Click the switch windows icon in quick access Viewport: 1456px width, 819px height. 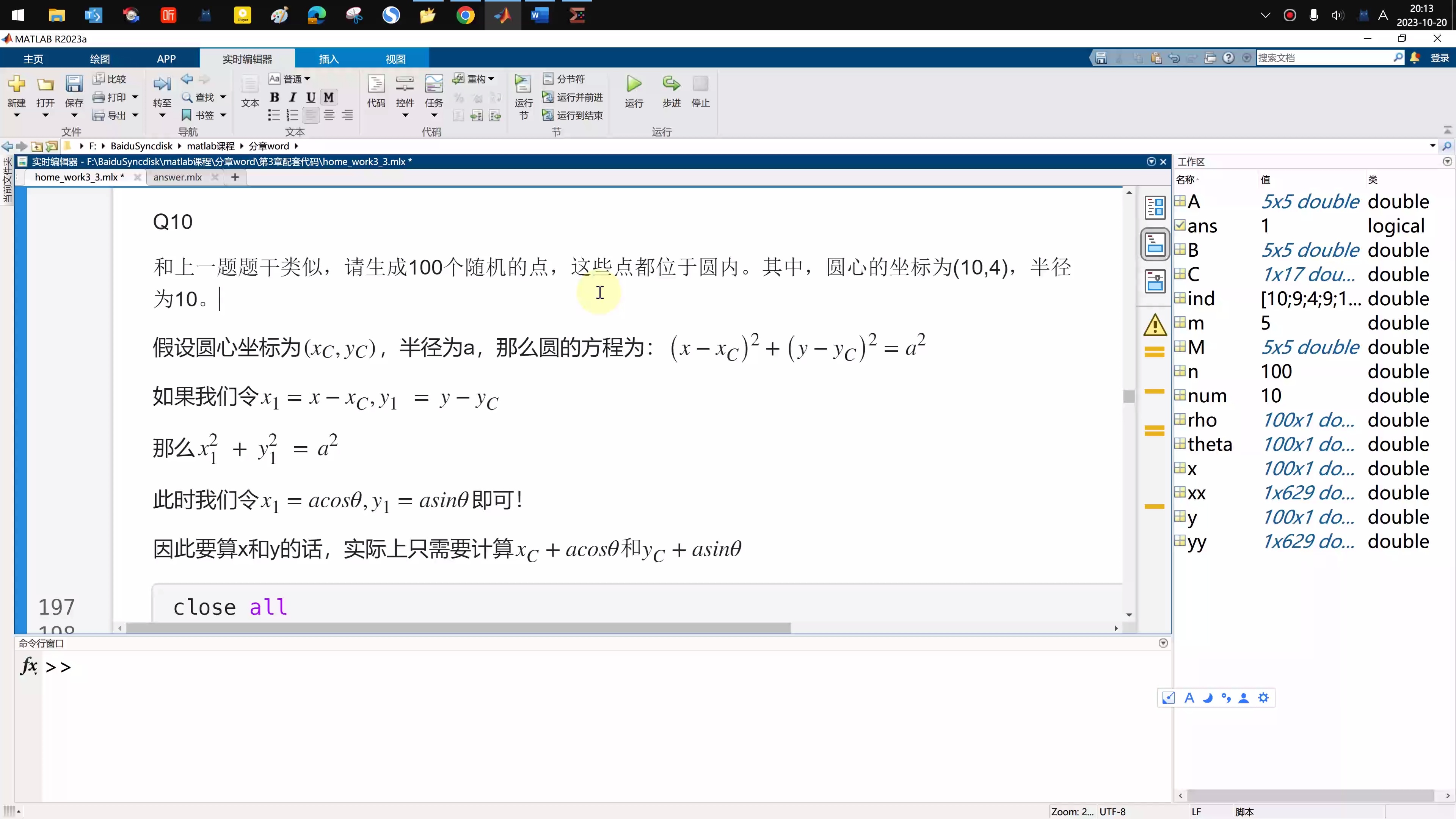point(1210,58)
